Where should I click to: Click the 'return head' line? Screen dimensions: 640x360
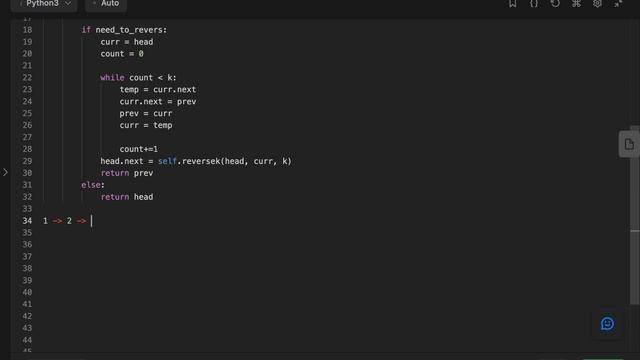[127, 197]
